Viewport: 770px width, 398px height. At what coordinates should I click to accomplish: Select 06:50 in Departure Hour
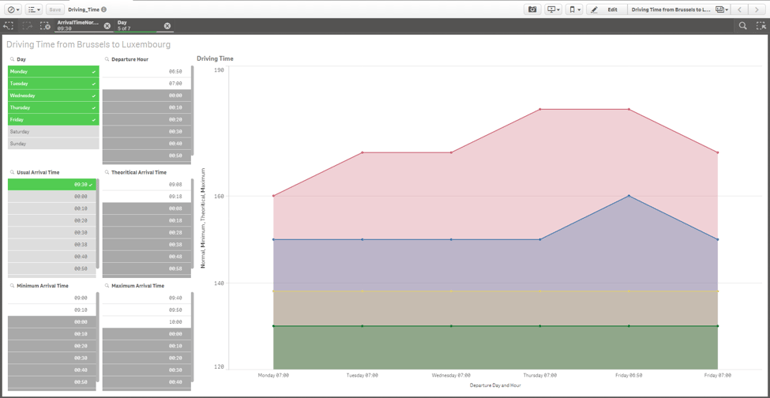coord(146,72)
